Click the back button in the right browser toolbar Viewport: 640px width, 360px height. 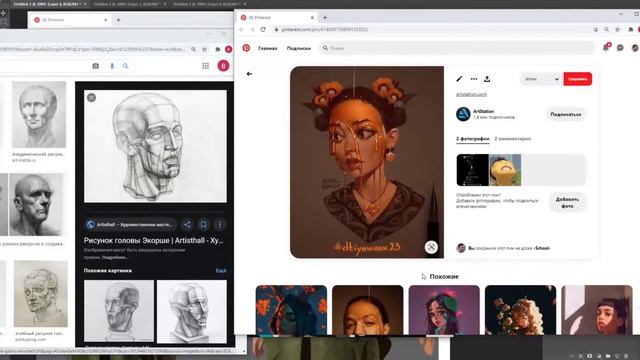point(241,29)
